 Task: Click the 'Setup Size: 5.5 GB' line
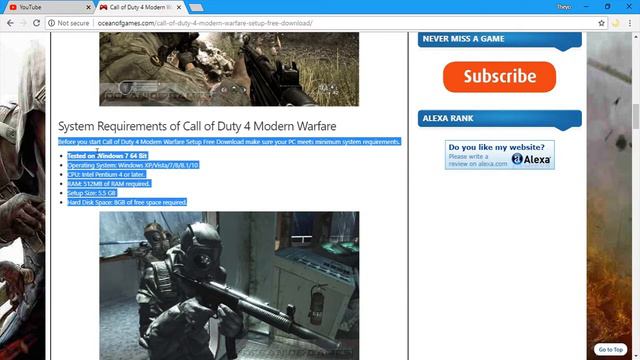tap(92, 193)
